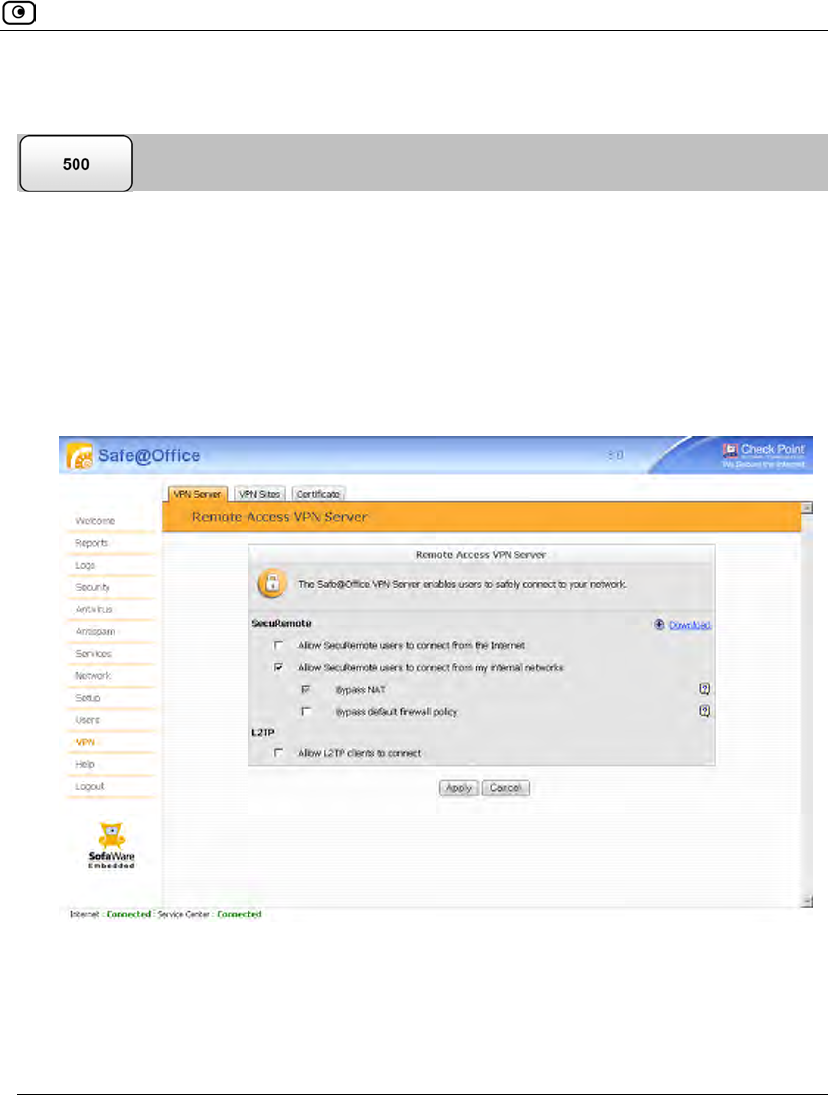The height and width of the screenshot is (1095, 828).
Task: Select the VPN menu item
Action: click(85, 742)
